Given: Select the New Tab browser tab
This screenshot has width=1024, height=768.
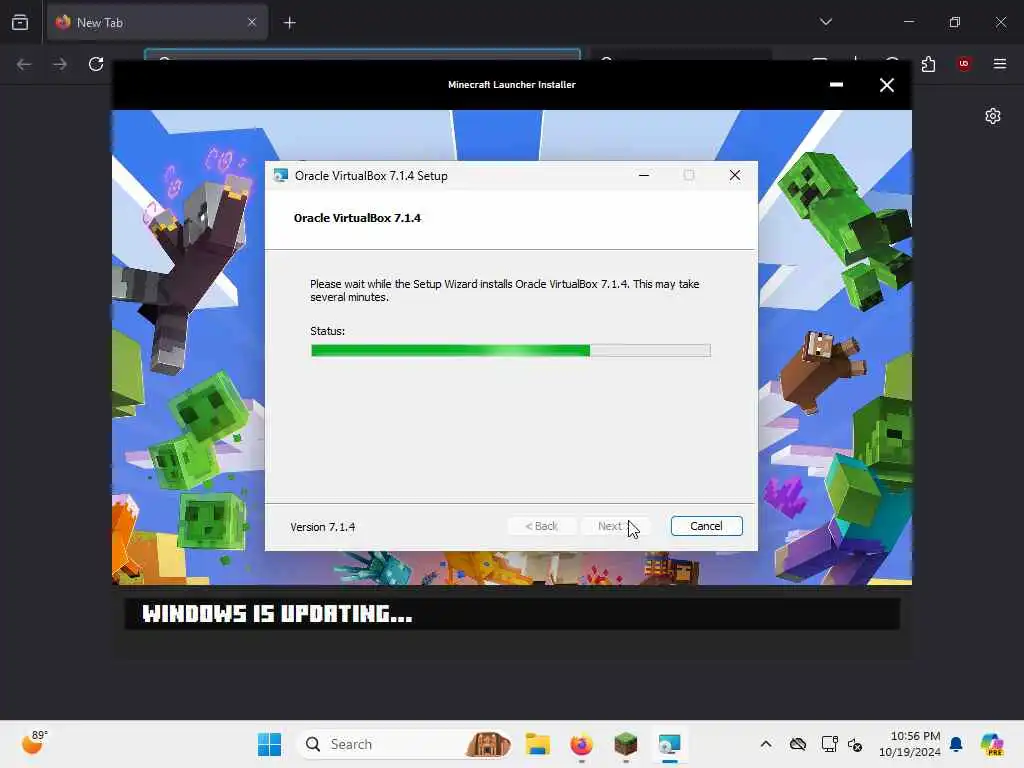Looking at the screenshot, I should click(157, 22).
